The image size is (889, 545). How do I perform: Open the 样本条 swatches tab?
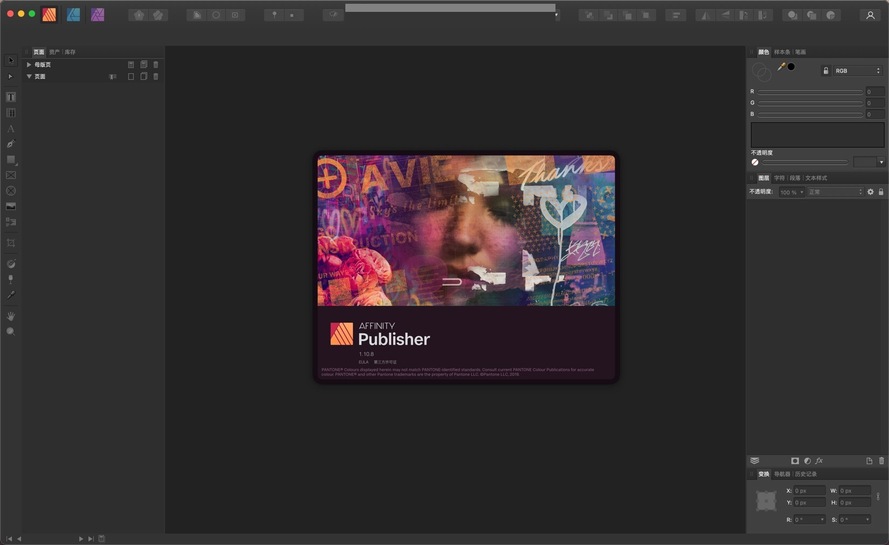pyautogui.click(x=782, y=52)
